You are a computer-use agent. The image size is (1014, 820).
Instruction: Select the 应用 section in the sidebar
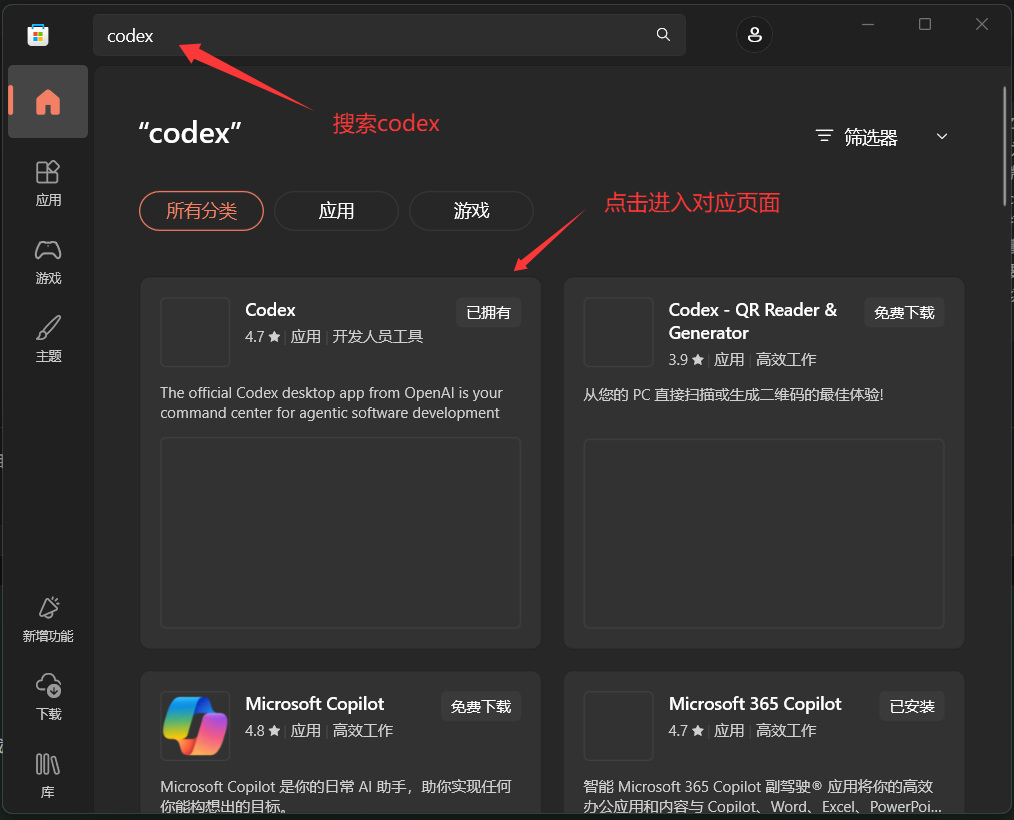click(x=47, y=183)
